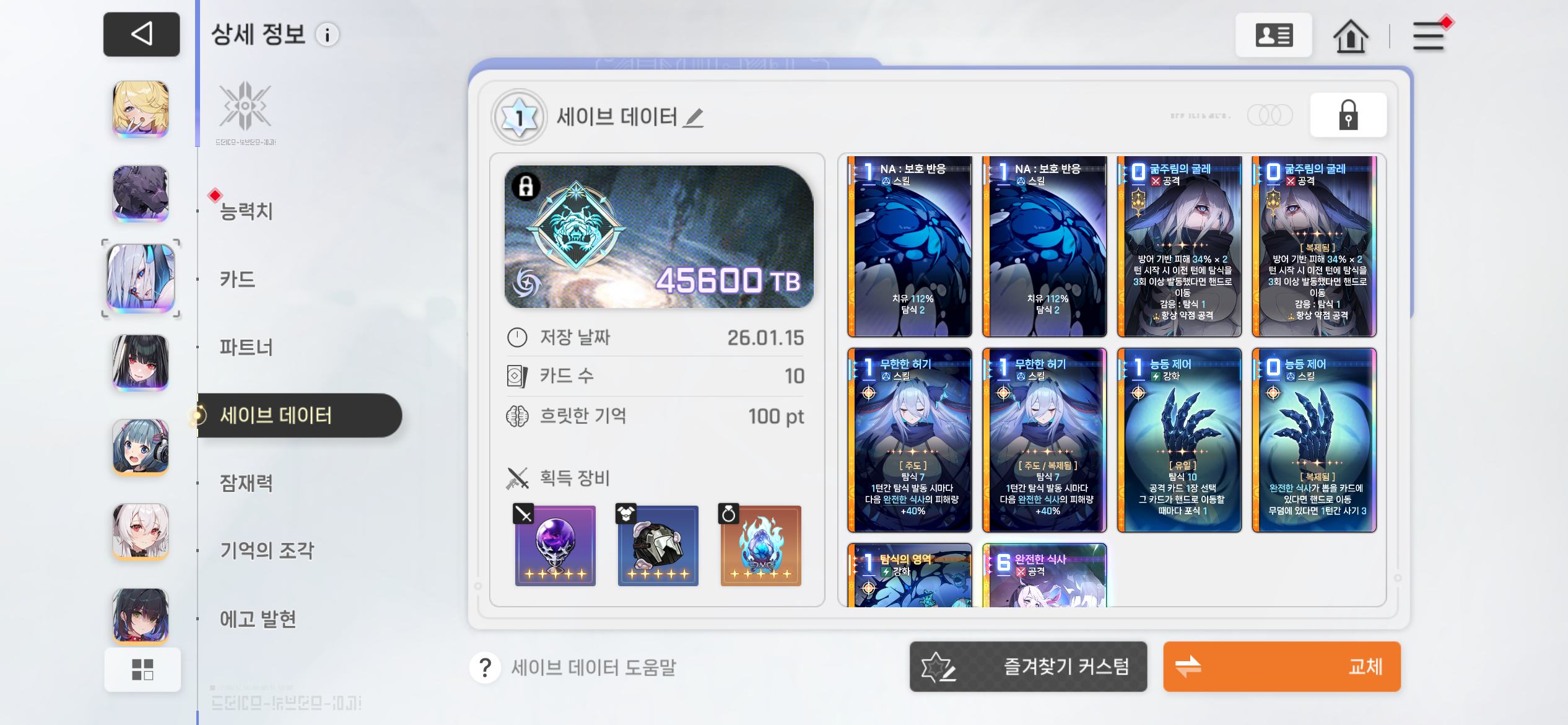Image resolution: width=1568 pixels, height=725 pixels.
Task: Toggle the save data lock button
Action: click(x=1348, y=115)
